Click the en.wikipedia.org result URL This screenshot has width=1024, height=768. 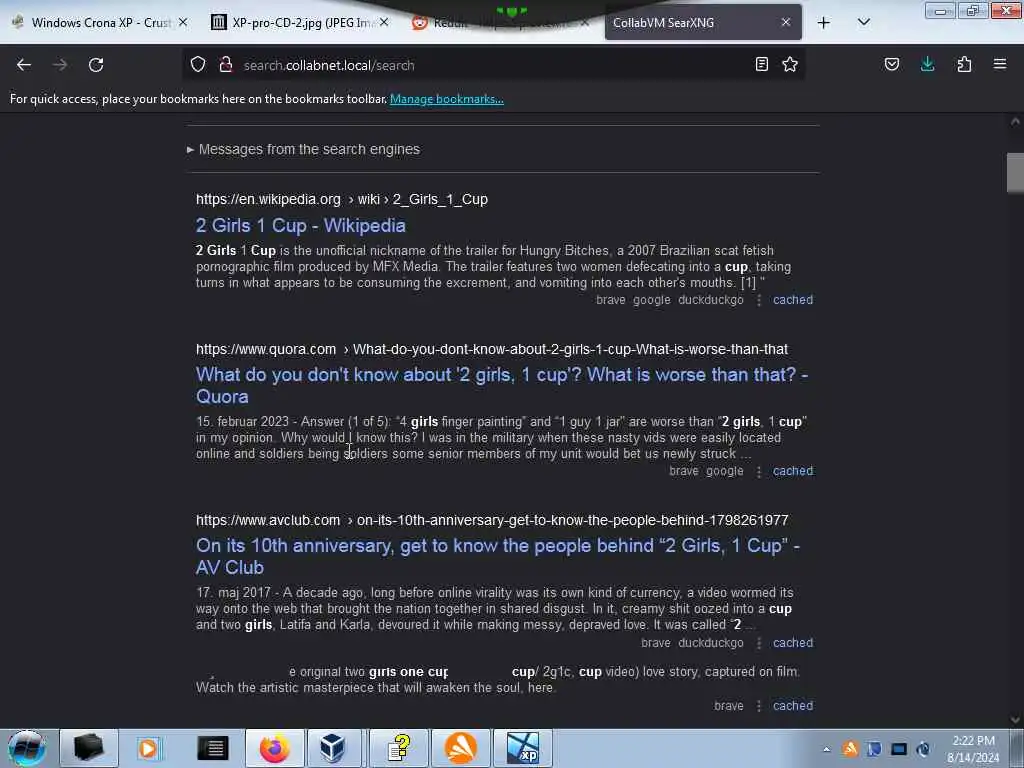pyautogui.click(x=342, y=199)
